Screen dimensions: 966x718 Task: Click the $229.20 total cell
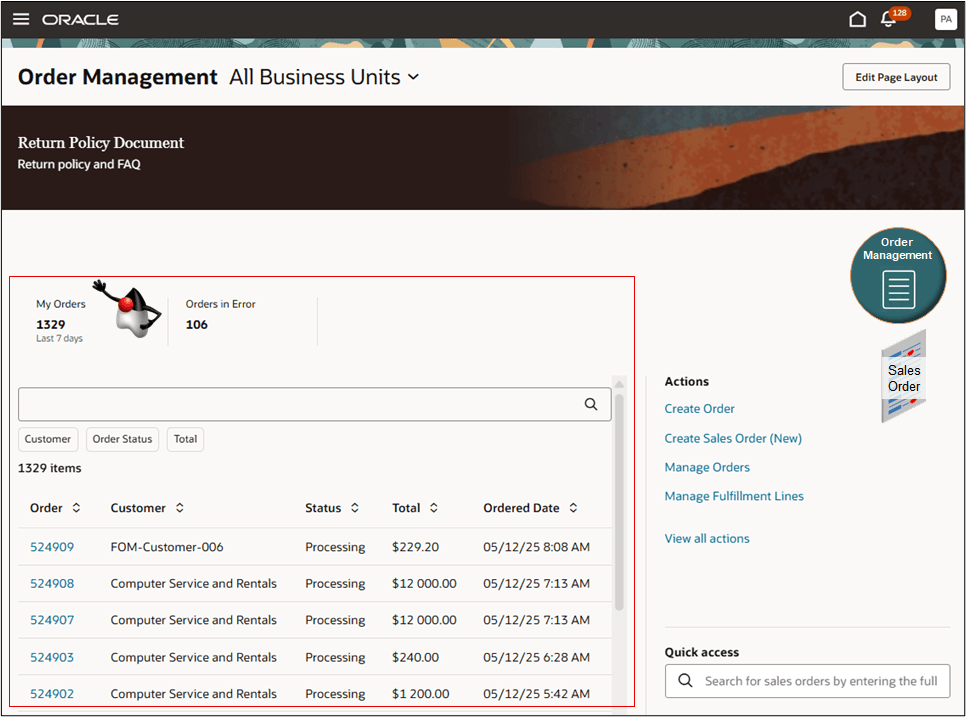pyautogui.click(x=415, y=547)
